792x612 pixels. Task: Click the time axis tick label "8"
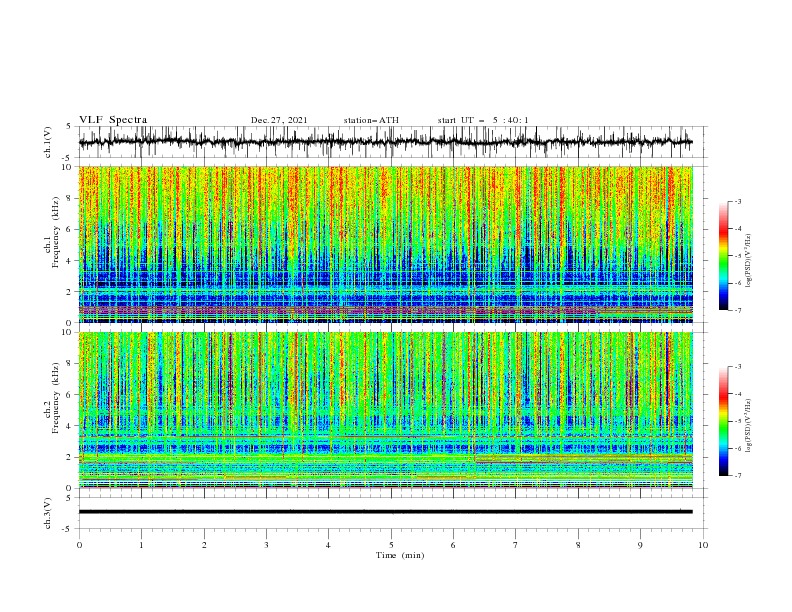pos(578,545)
